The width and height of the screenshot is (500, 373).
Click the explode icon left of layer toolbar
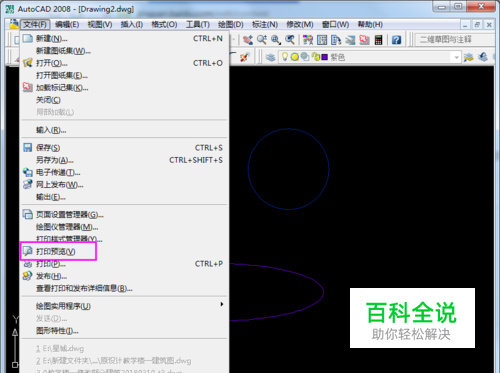(x=244, y=57)
